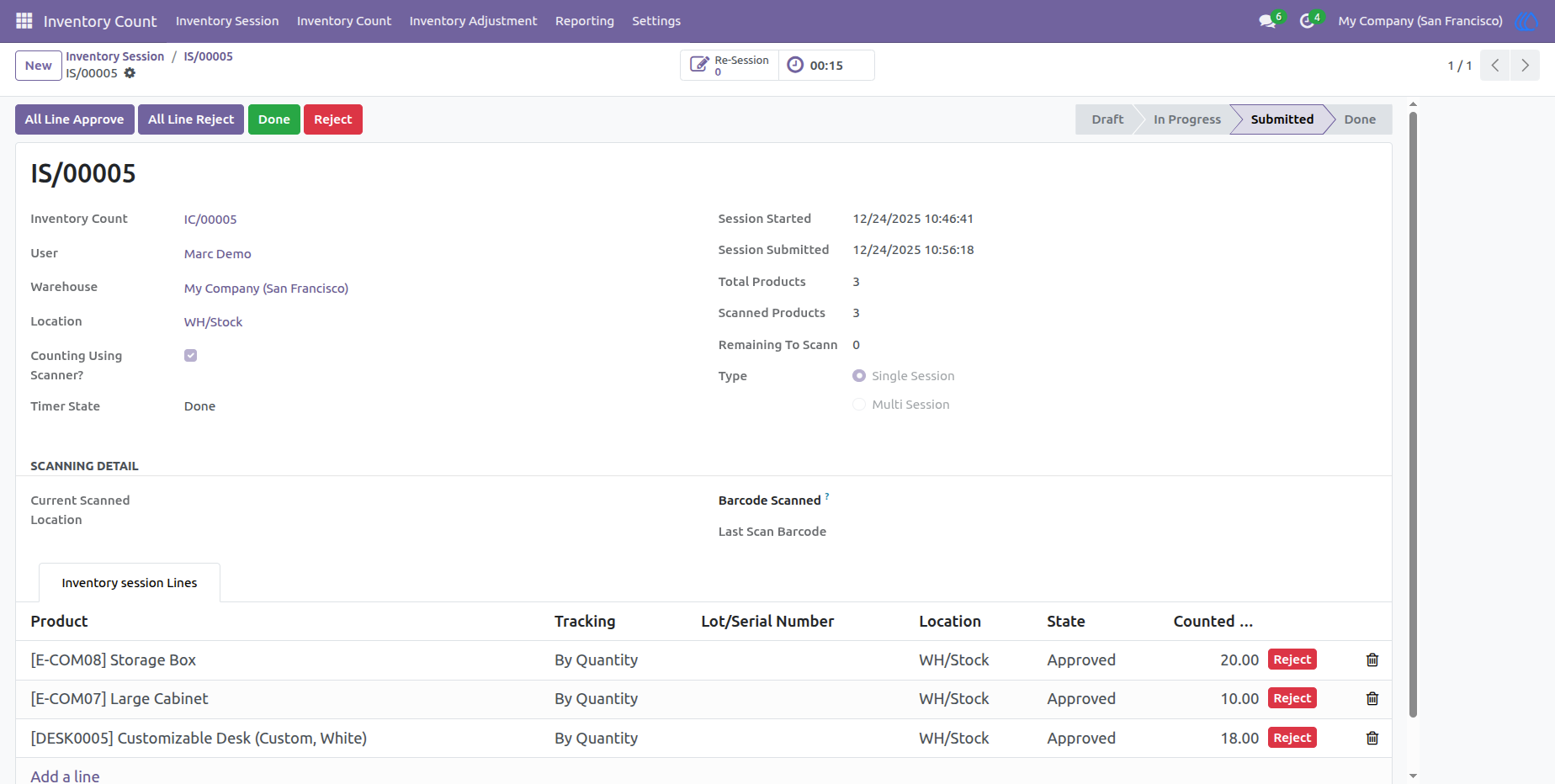This screenshot has height=784, width=1555.
Task: Click the user avatar icon
Action: point(1526,21)
